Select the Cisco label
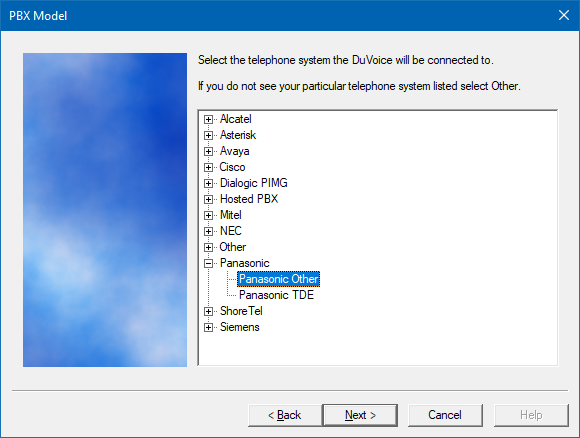The image size is (580, 438). click(x=232, y=167)
